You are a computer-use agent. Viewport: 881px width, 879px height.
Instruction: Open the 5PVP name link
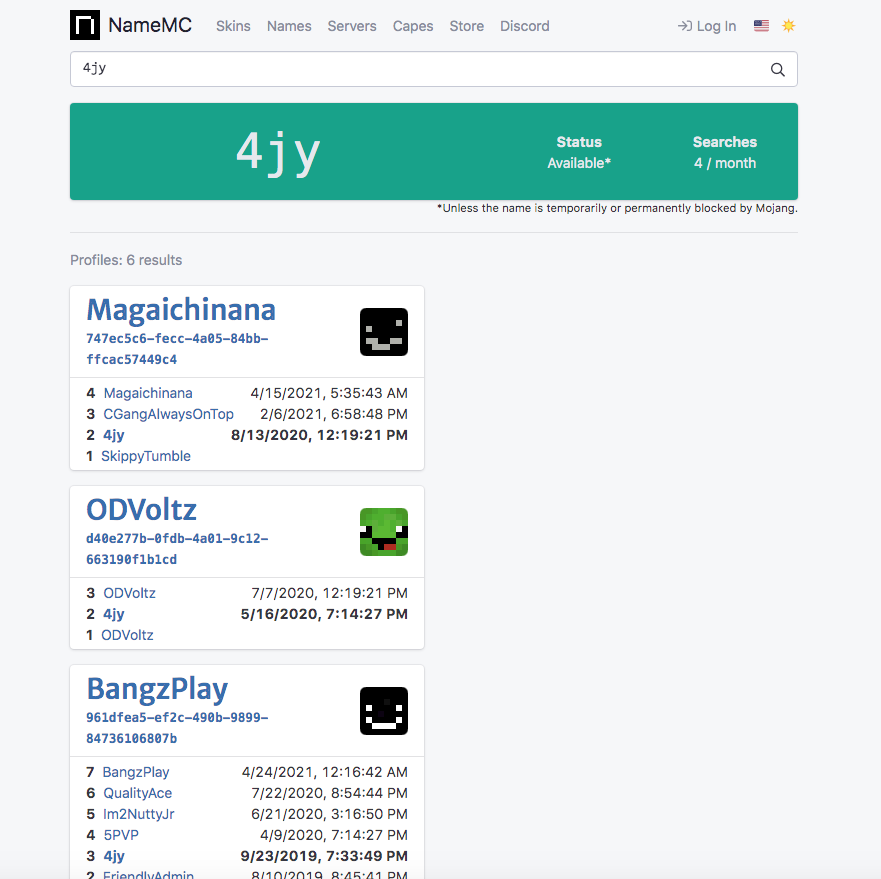[x=121, y=835]
